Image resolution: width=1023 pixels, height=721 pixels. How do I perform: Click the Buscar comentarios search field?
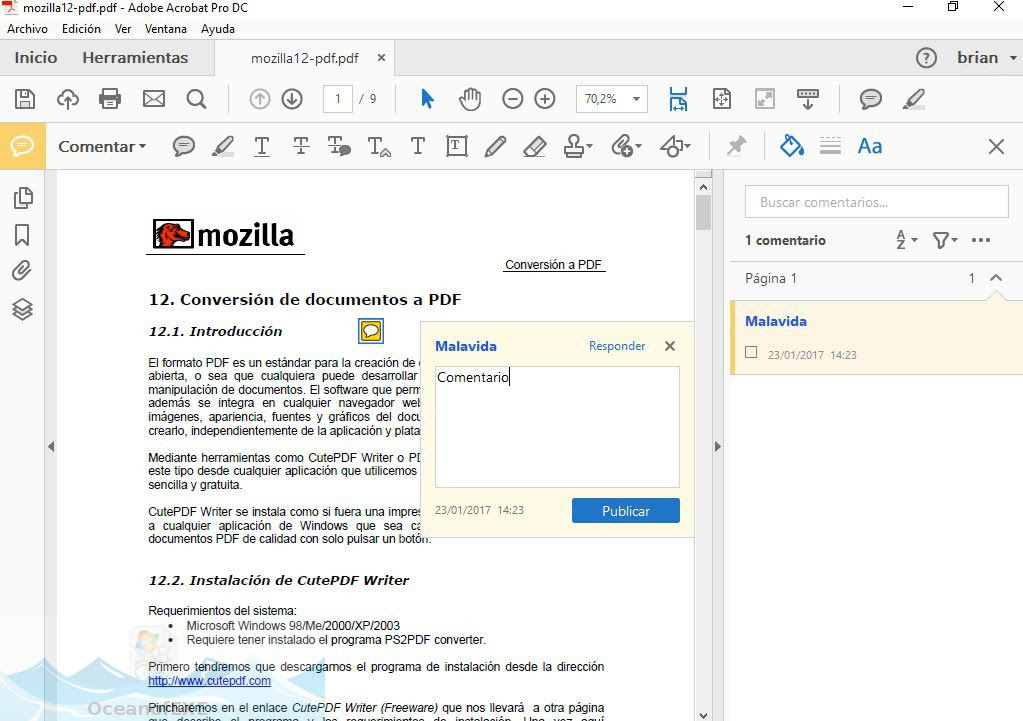pyautogui.click(x=876, y=202)
